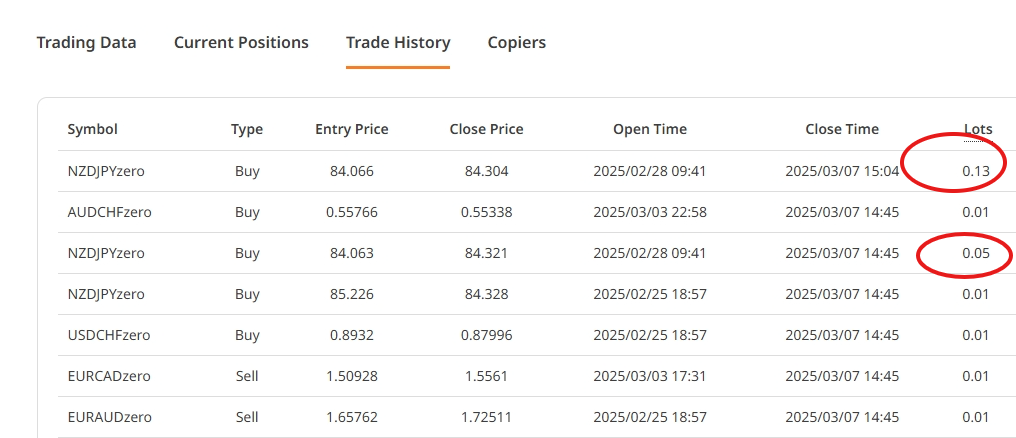Click the 1.5561 close price cell
The height and width of the screenshot is (438, 1016).
click(x=486, y=376)
